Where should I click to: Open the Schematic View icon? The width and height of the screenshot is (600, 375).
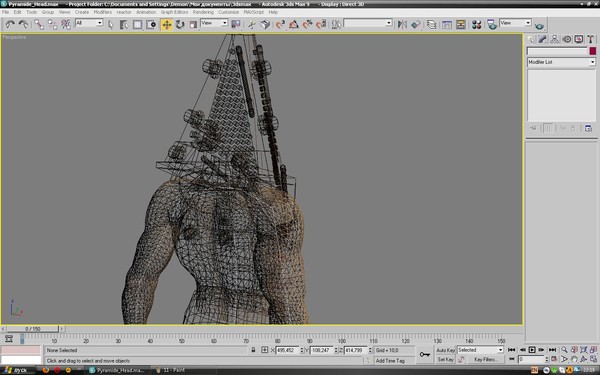point(460,24)
